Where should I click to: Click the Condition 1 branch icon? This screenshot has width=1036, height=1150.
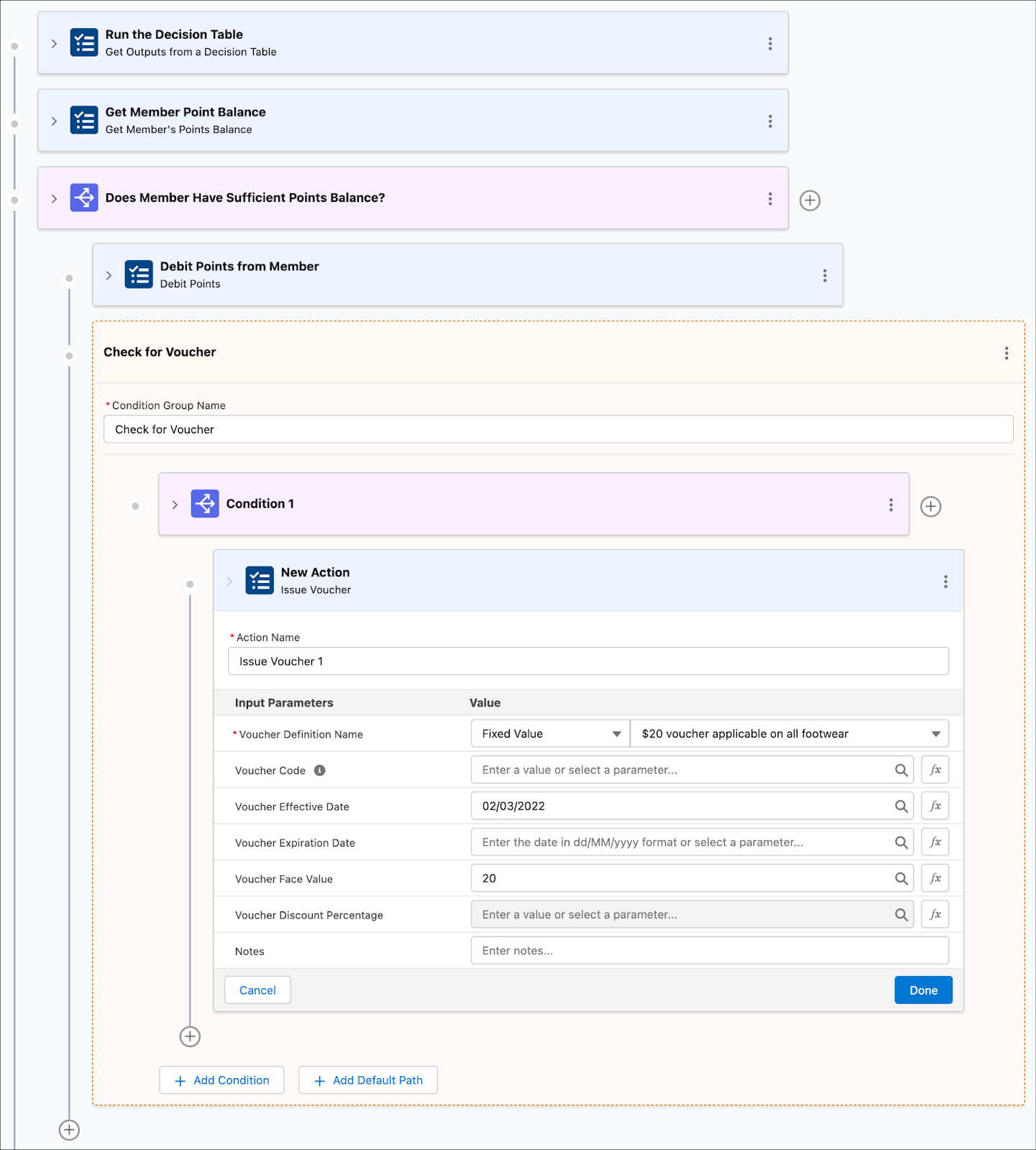click(x=205, y=504)
